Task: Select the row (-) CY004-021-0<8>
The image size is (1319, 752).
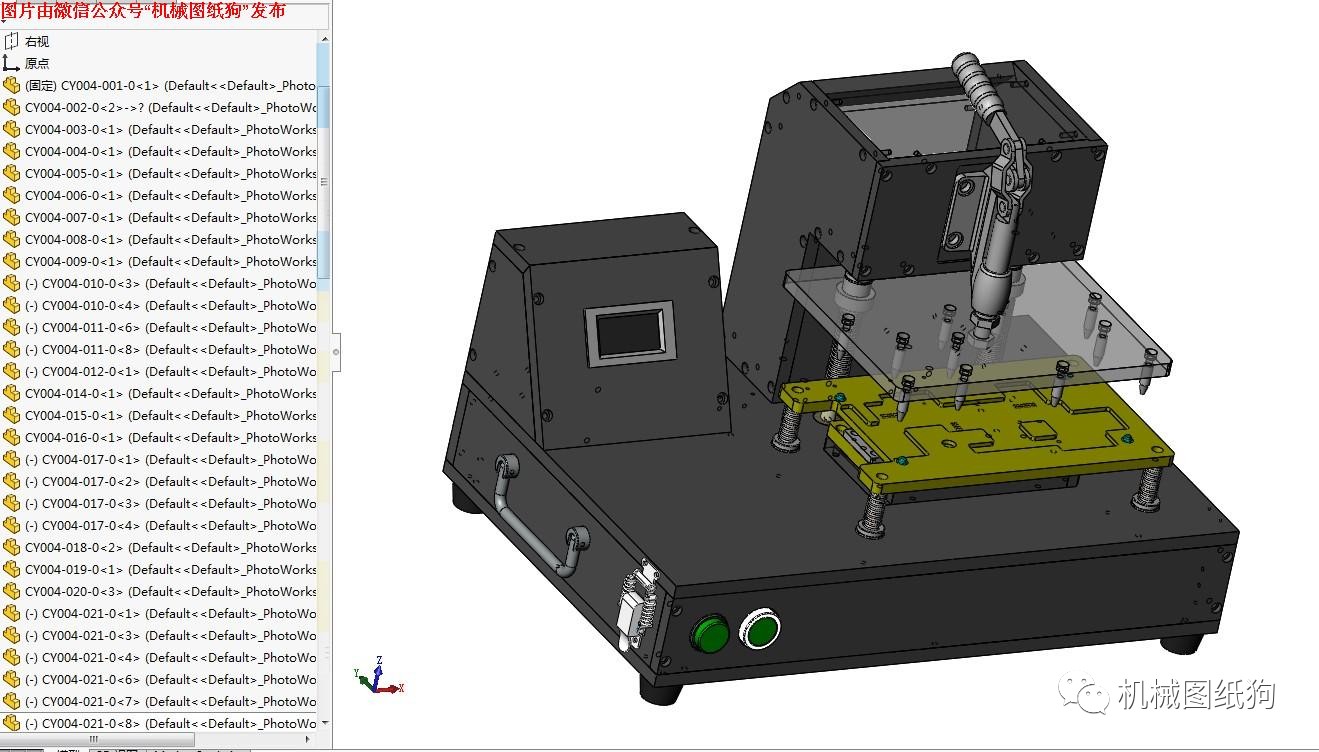Action: pyautogui.click(x=159, y=723)
